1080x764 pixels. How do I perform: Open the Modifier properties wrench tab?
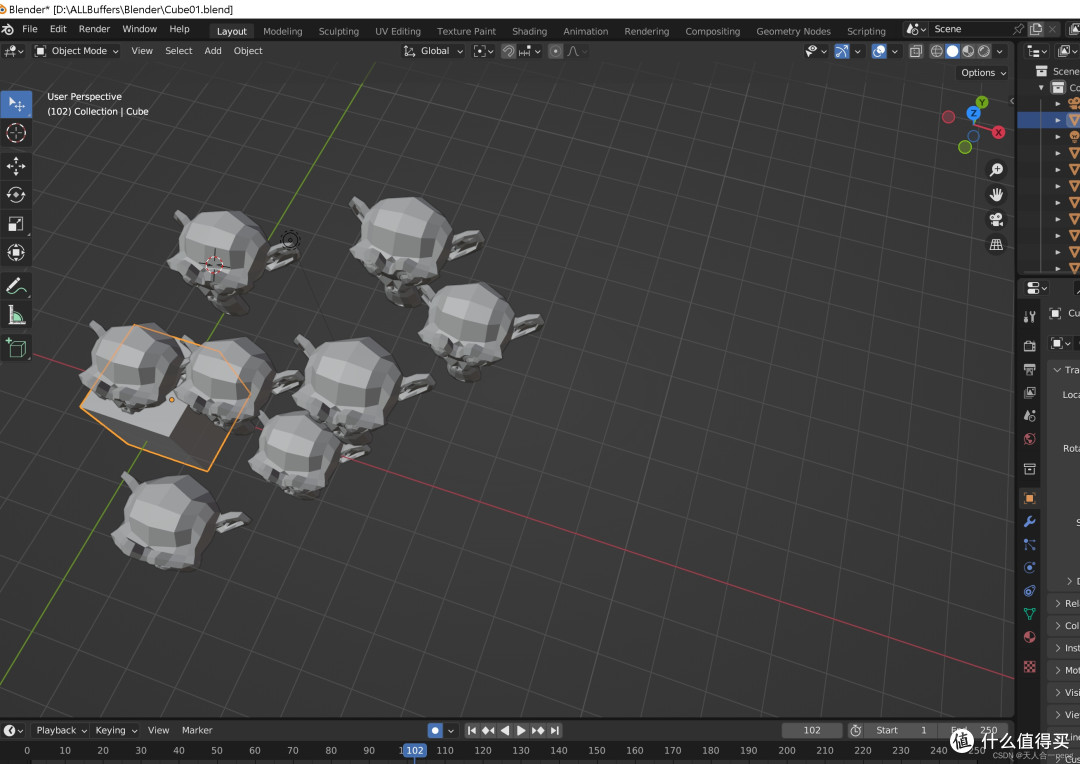(x=1029, y=522)
